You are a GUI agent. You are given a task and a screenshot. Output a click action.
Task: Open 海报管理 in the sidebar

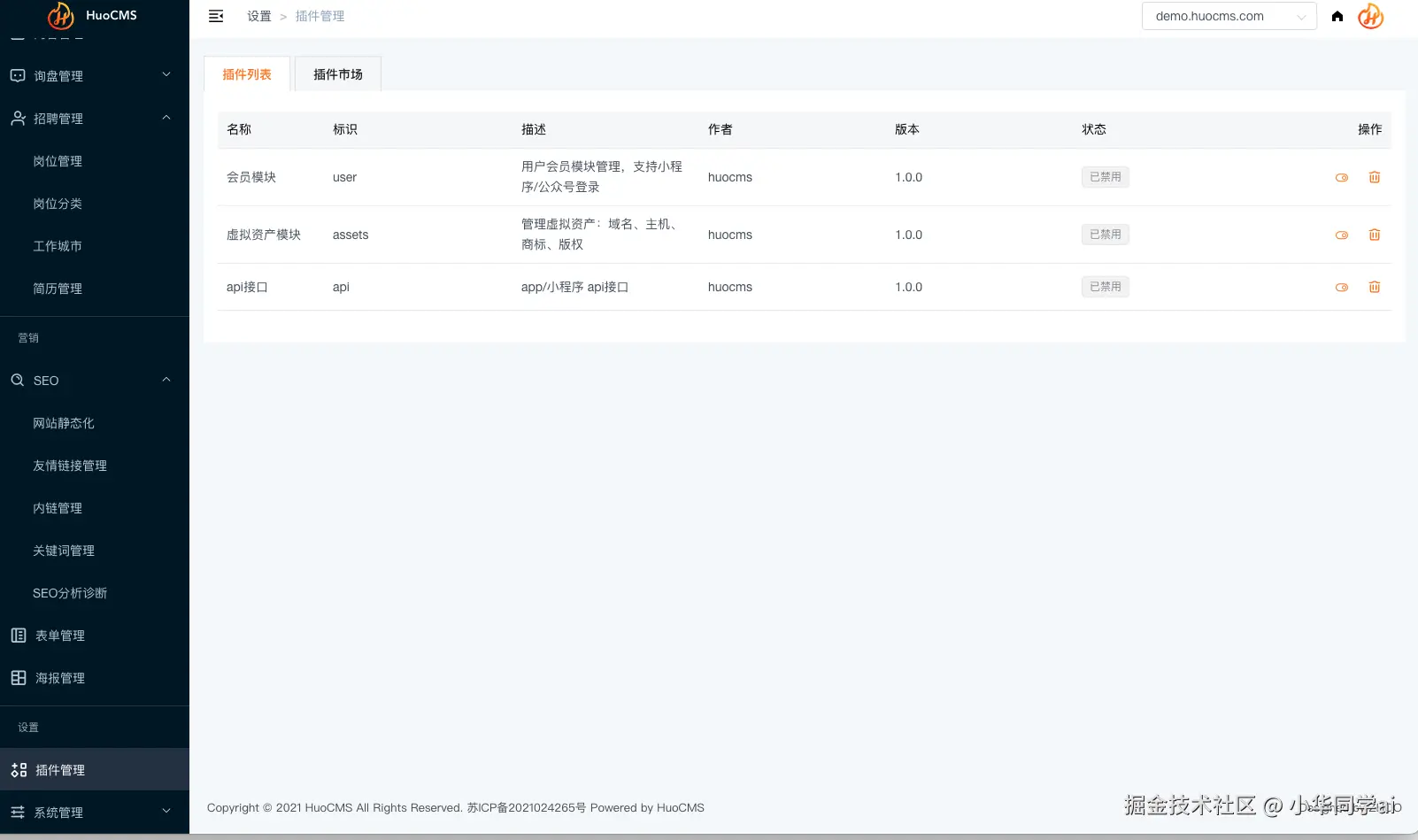click(95, 678)
